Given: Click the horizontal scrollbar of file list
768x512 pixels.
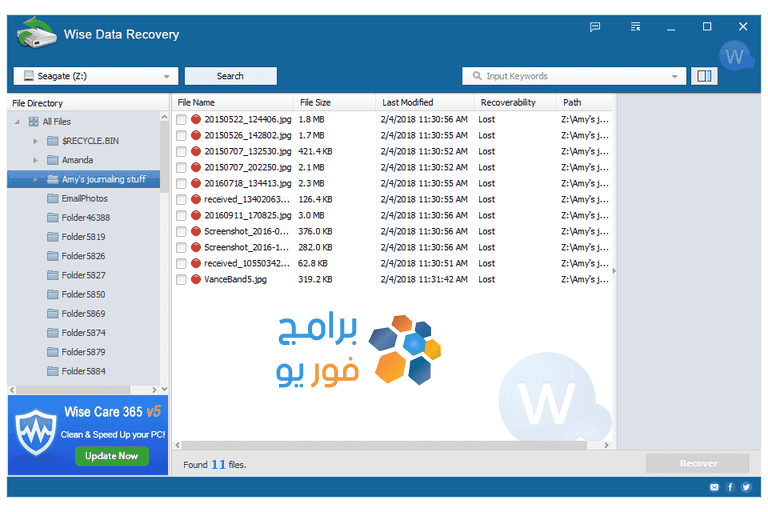Looking at the screenshot, I should 384,445.
